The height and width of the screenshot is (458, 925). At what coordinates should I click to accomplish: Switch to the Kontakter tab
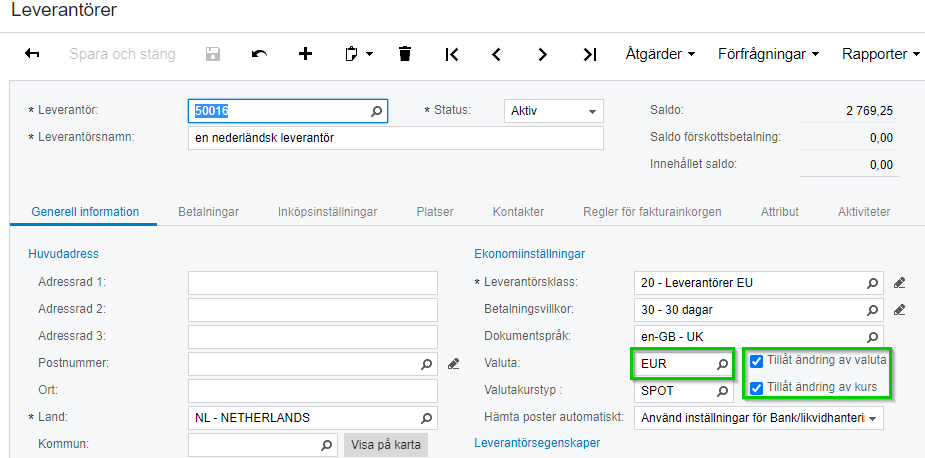[x=519, y=211]
